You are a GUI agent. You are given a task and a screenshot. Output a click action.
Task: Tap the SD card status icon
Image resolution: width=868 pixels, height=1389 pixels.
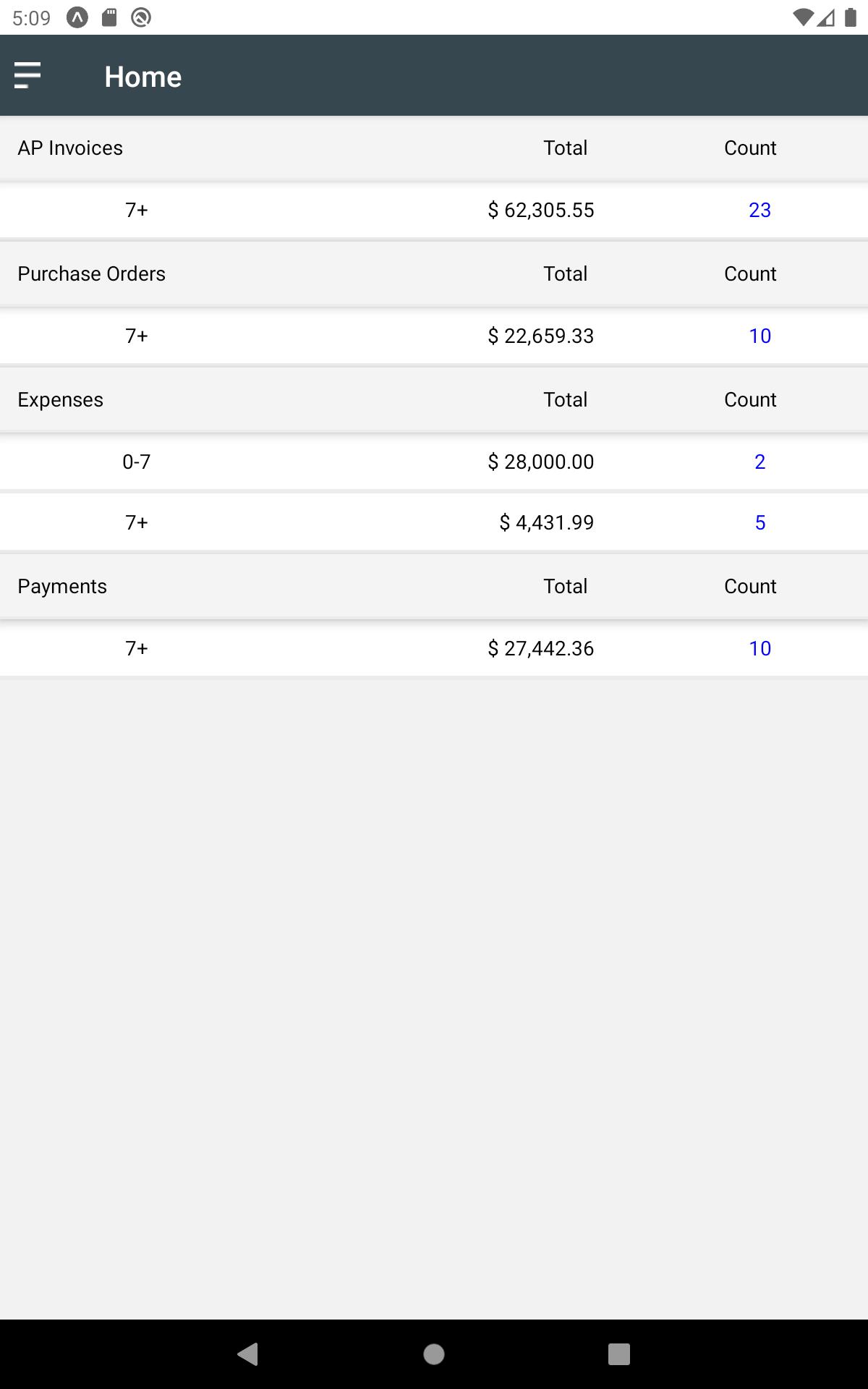tap(109, 17)
